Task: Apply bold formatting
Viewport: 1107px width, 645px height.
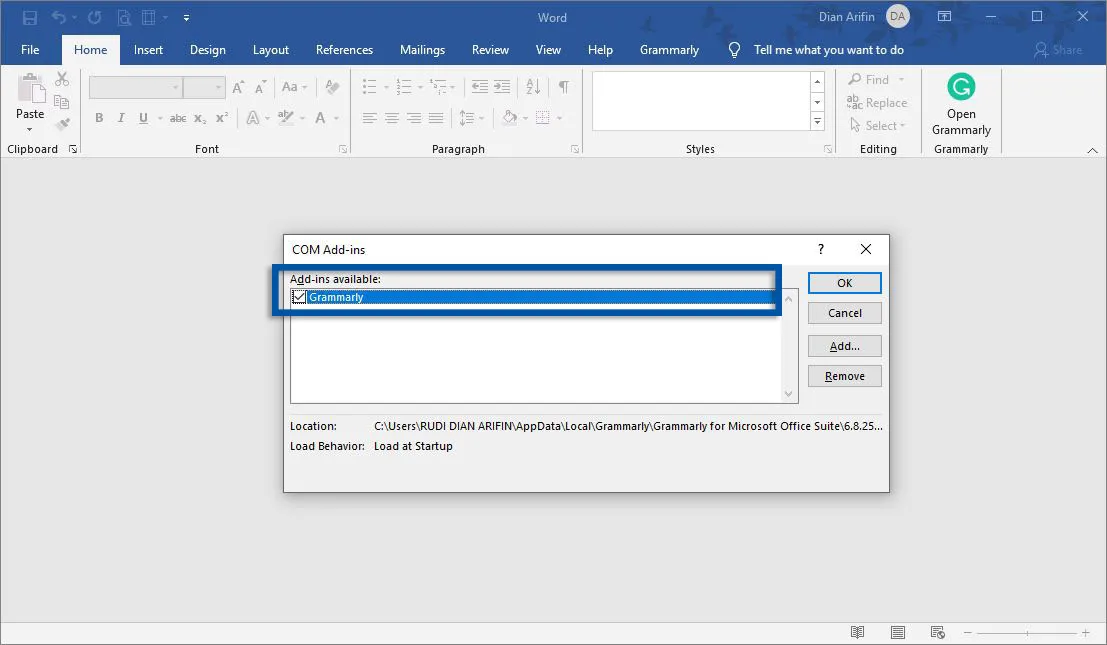Action: click(98, 118)
